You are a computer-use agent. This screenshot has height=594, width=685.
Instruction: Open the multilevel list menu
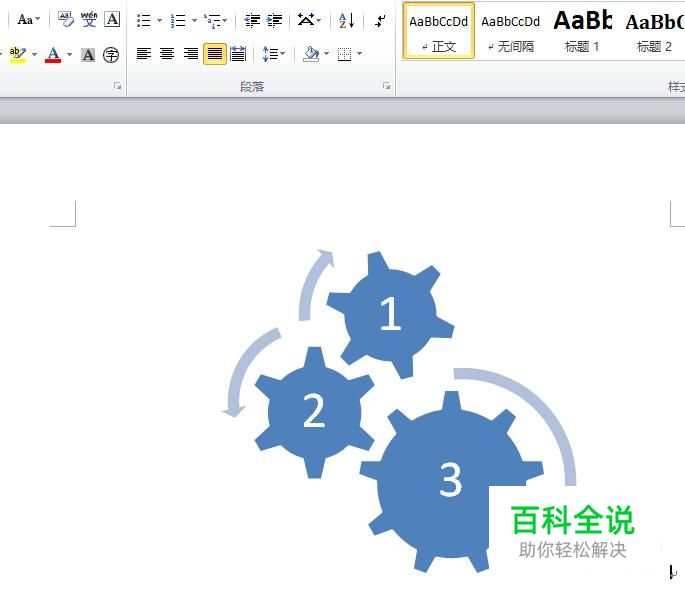pos(215,20)
